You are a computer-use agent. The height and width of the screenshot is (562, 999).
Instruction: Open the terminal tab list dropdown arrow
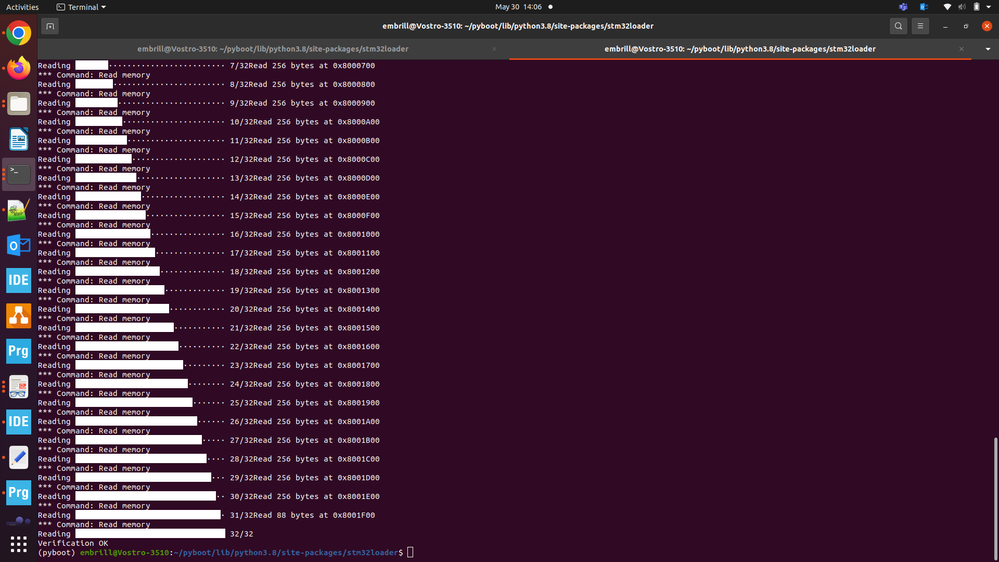(x=988, y=49)
